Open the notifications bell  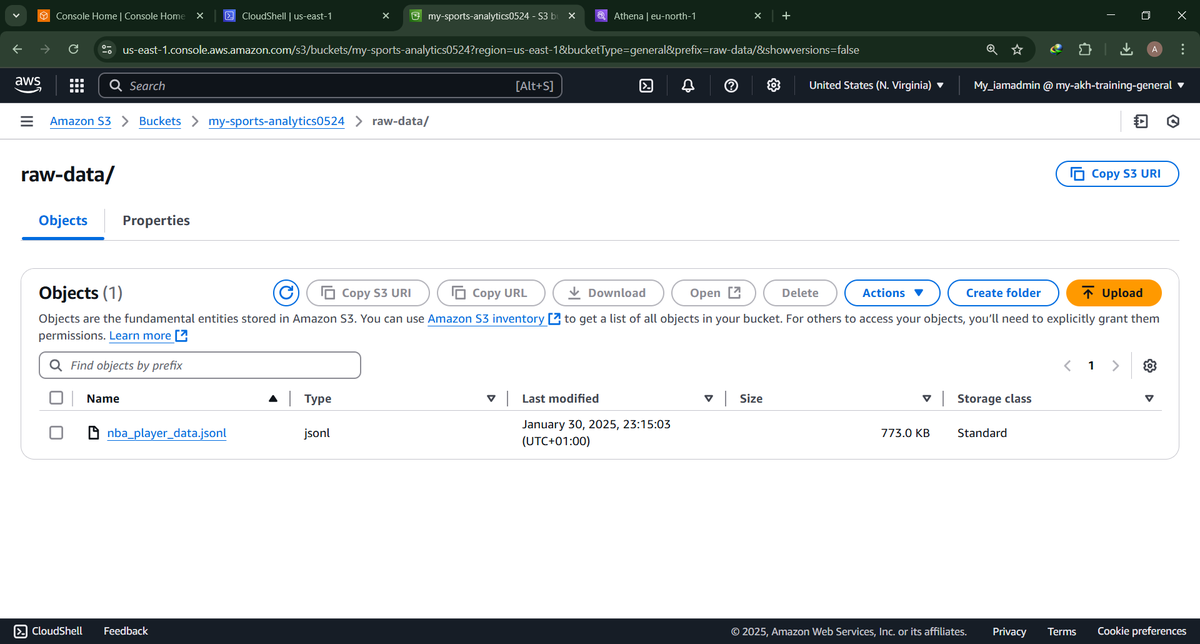pyautogui.click(x=688, y=86)
